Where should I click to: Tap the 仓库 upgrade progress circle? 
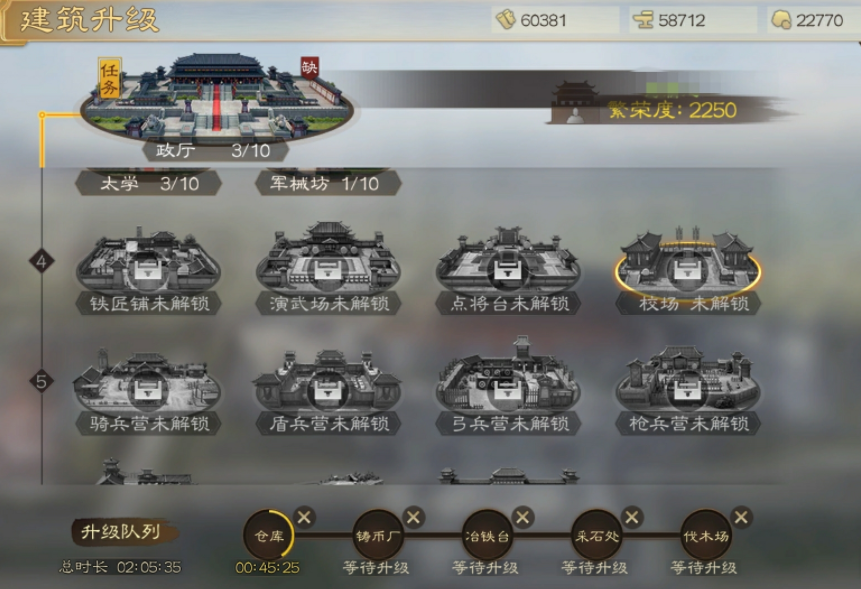coord(269,535)
